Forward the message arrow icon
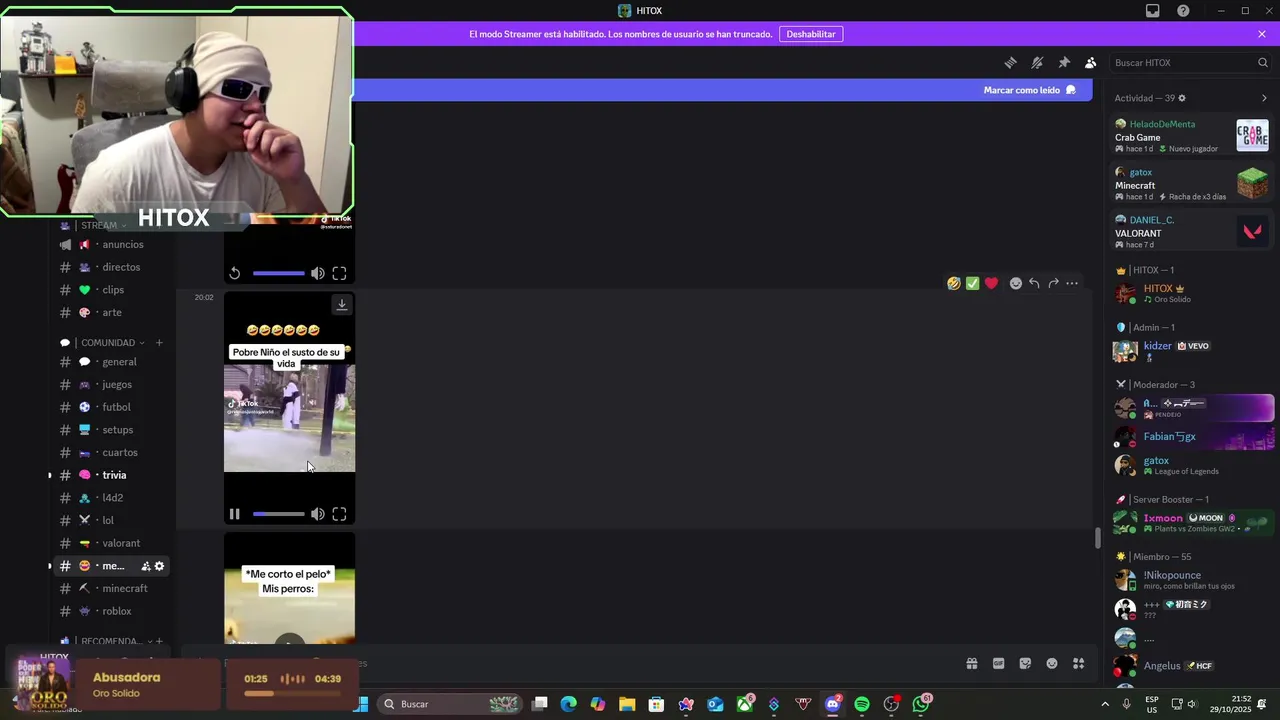The width and height of the screenshot is (1280, 720). tap(1053, 283)
